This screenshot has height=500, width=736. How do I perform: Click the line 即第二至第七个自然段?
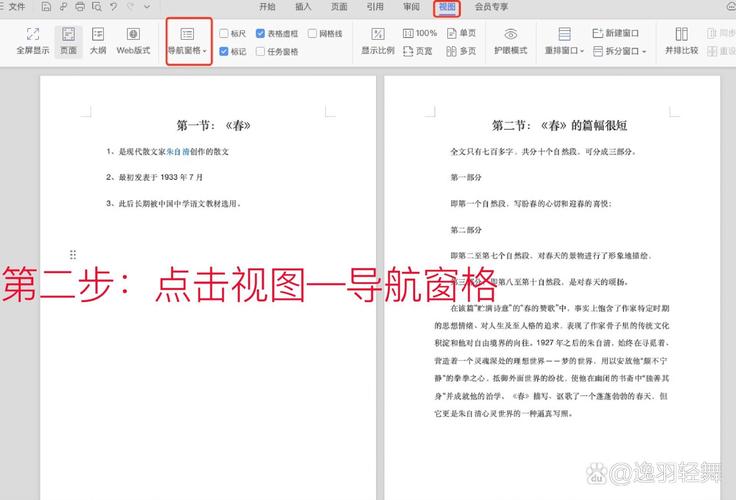(551, 256)
